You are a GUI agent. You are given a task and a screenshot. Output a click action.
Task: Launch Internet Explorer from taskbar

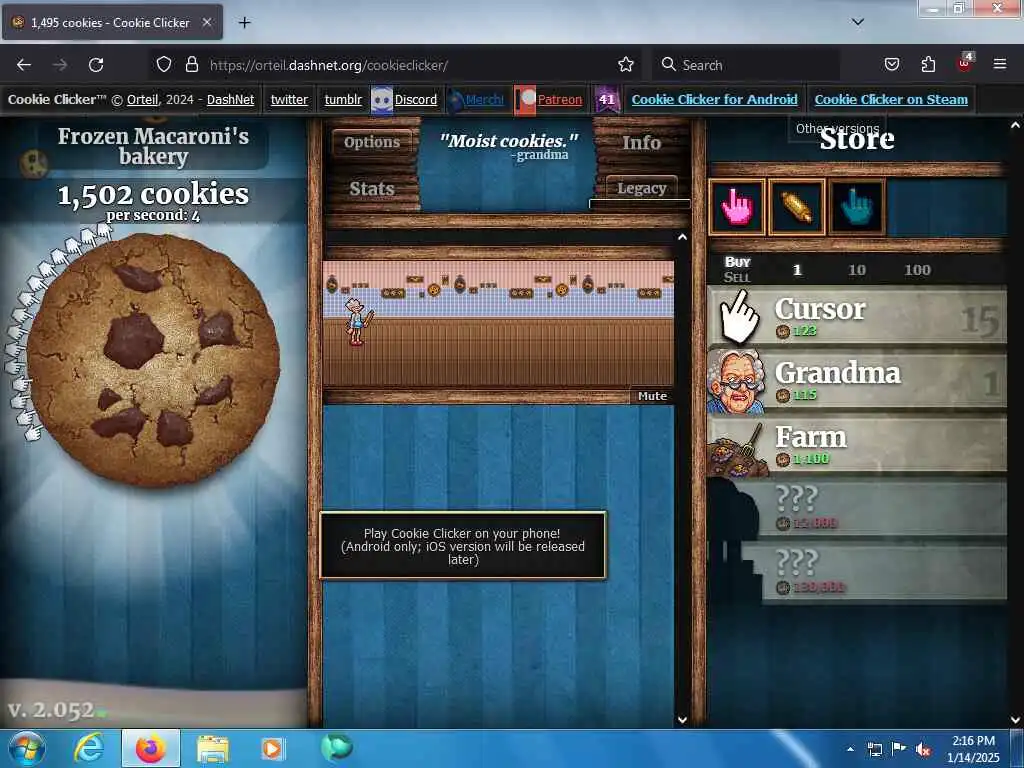pyautogui.click(x=88, y=748)
